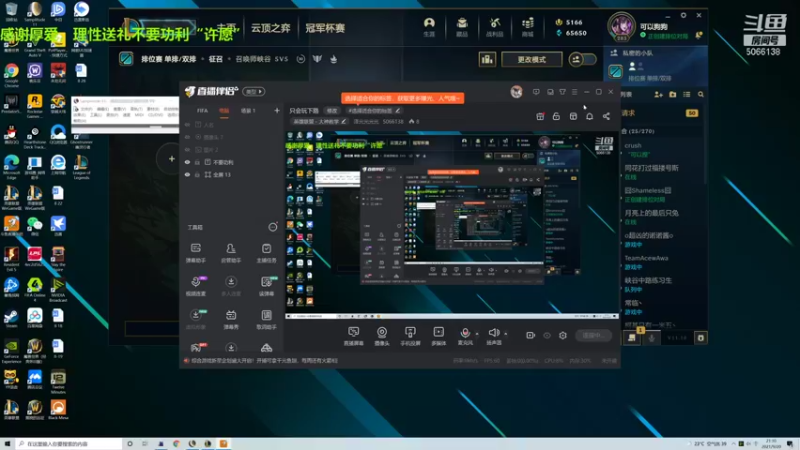Image resolution: width=800 pixels, height=450 pixels.
Task: Click the gift box icon in the streaming app
Action: 540,116
